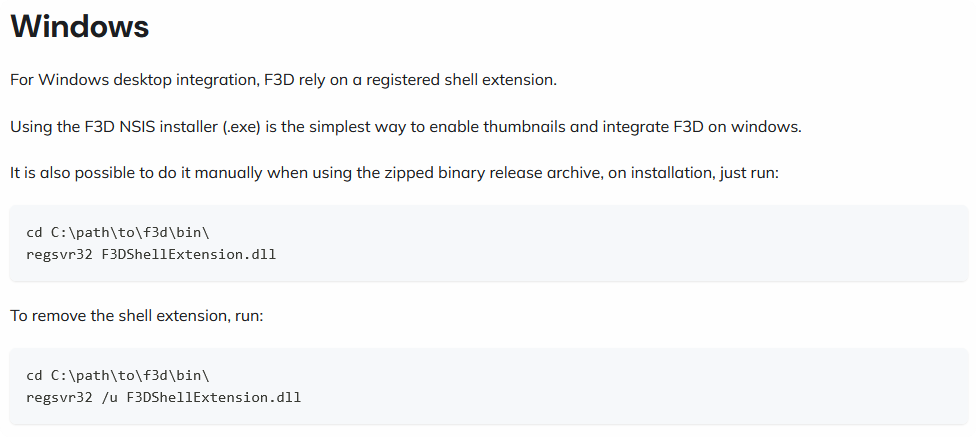Screen dimensions: 976x437
Task: Click "F3DShellExtension.dll" in the unregister command
Action: click(x=213, y=397)
